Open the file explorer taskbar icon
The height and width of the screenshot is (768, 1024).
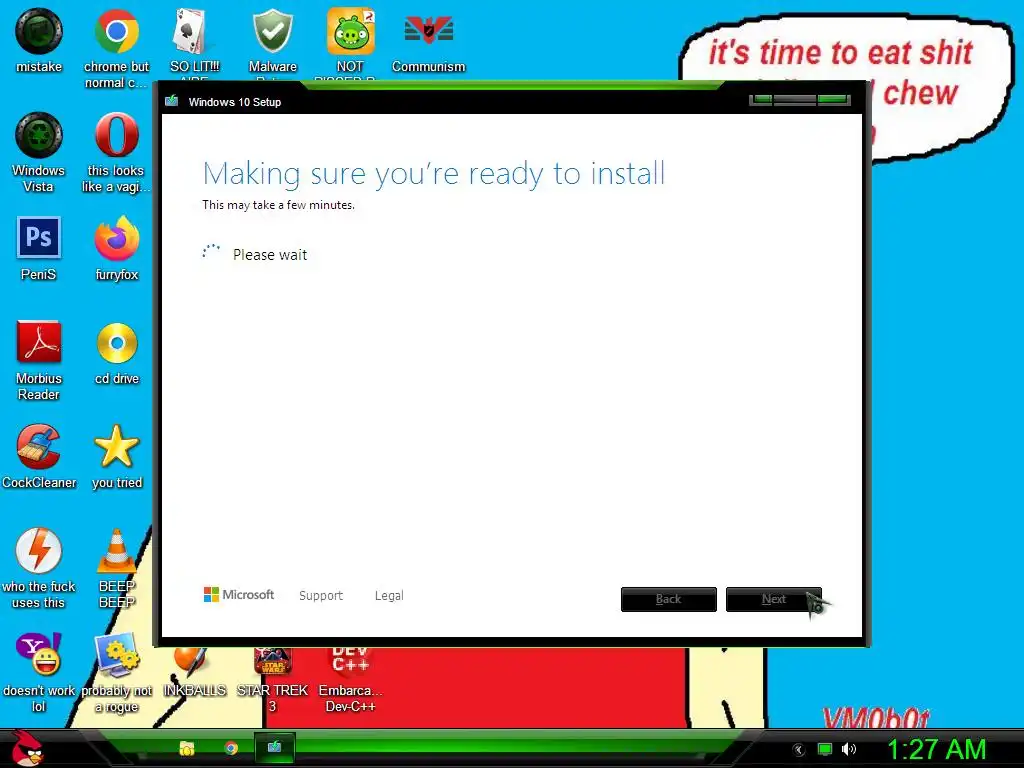point(187,748)
